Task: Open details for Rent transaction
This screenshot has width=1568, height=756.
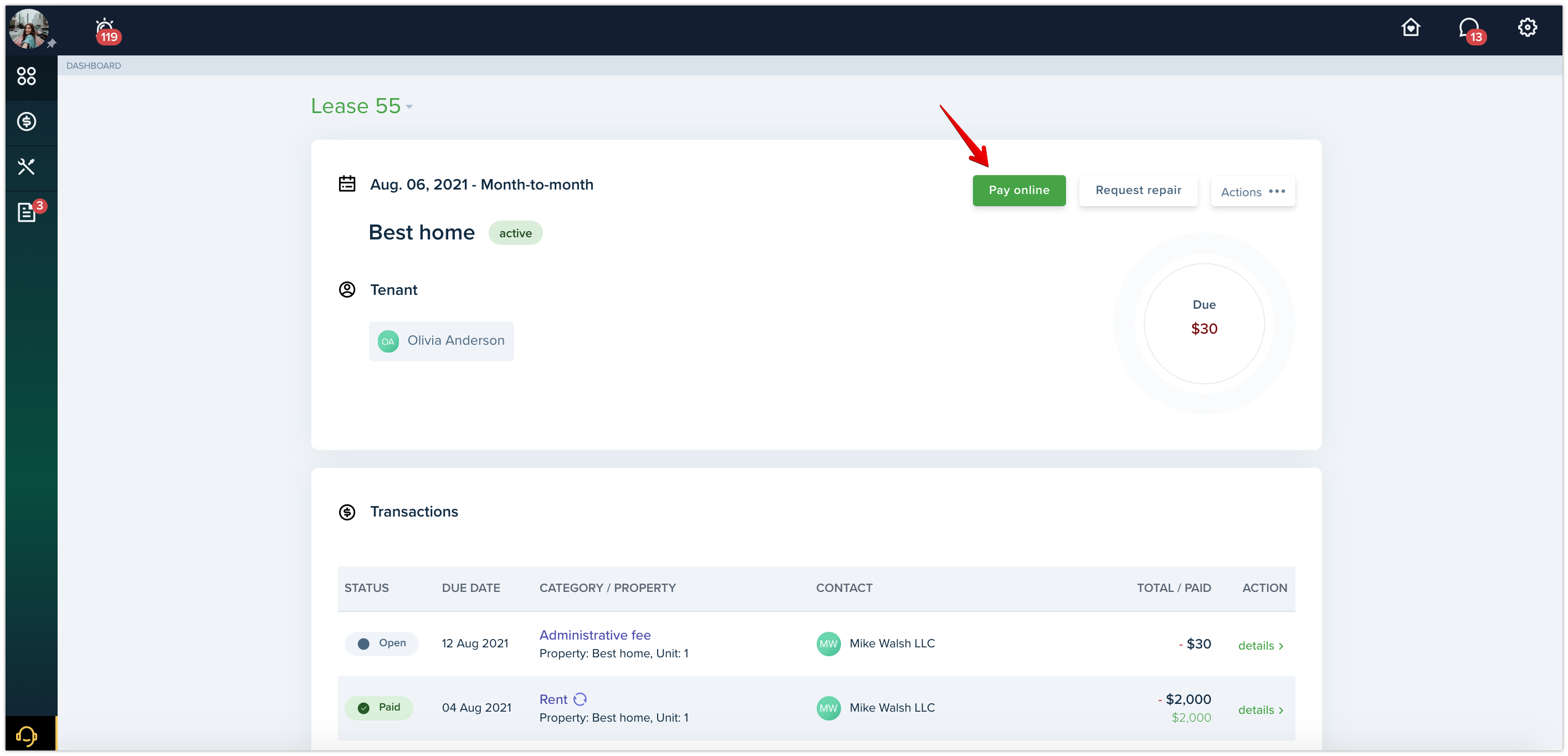Action: click(1260, 710)
